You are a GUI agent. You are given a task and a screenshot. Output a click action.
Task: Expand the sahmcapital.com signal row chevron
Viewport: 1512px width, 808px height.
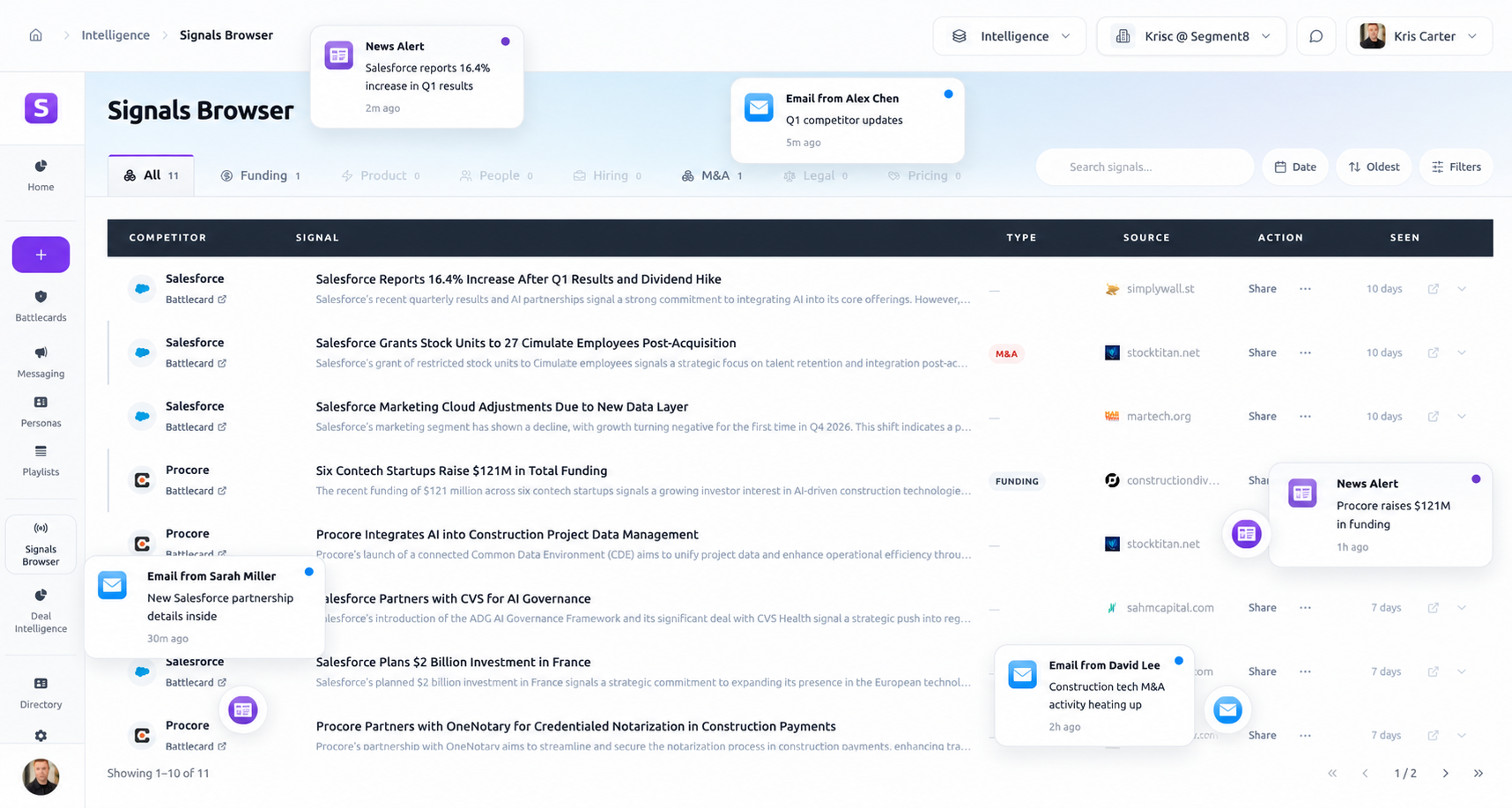[x=1462, y=607]
